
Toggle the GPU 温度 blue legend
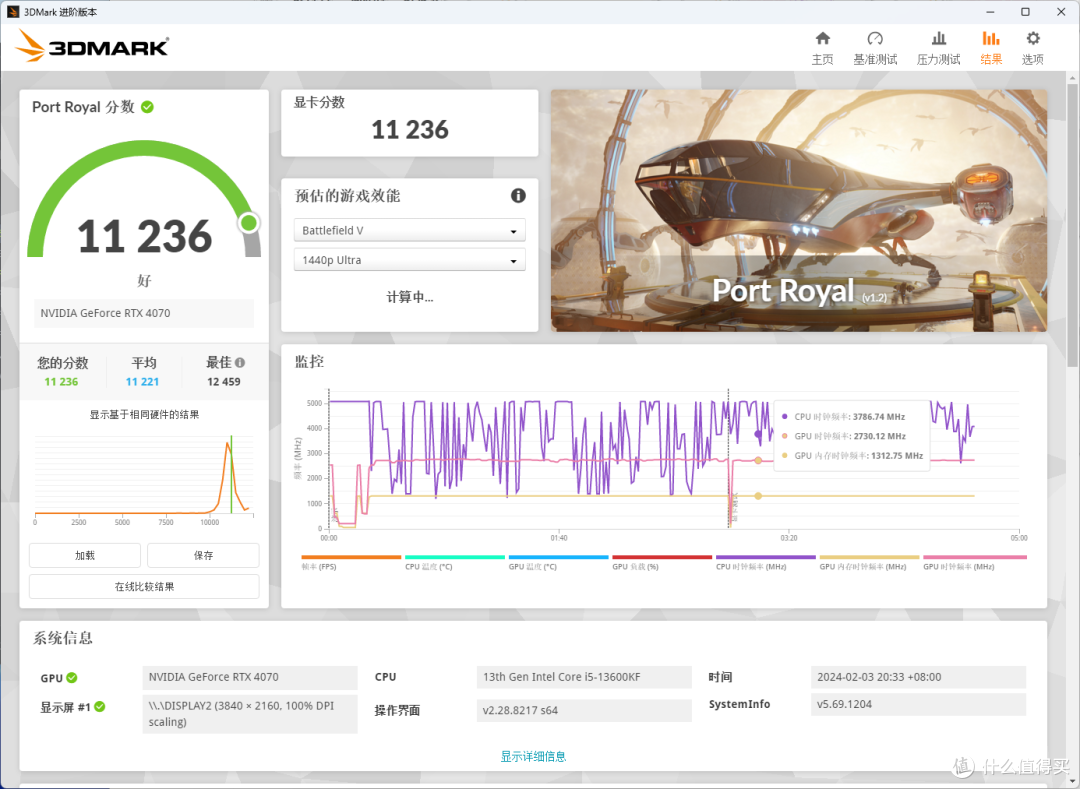pyautogui.click(x=558, y=562)
